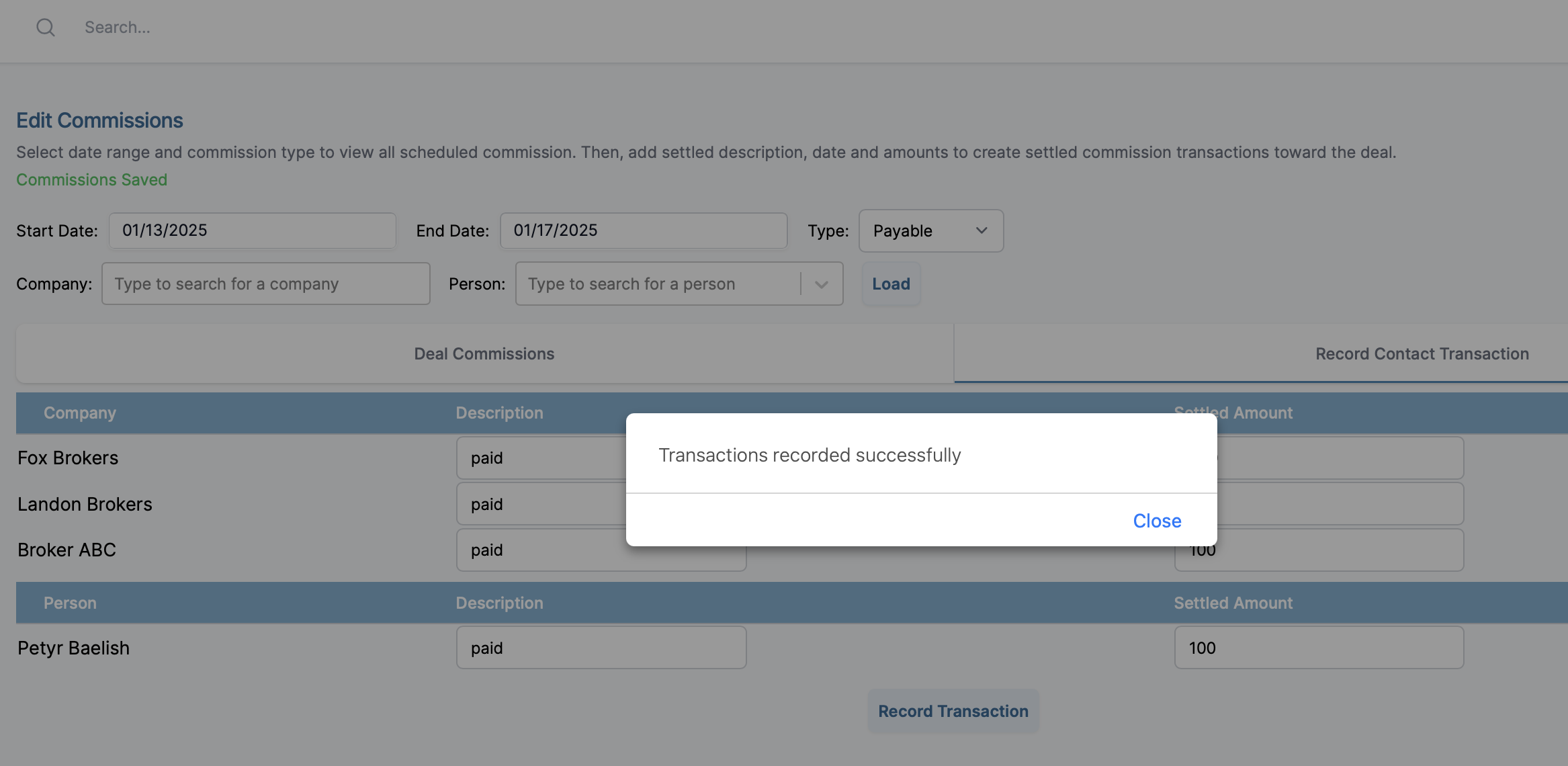The height and width of the screenshot is (766, 1568).
Task: Click the Record Transaction button
Action: [953, 711]
